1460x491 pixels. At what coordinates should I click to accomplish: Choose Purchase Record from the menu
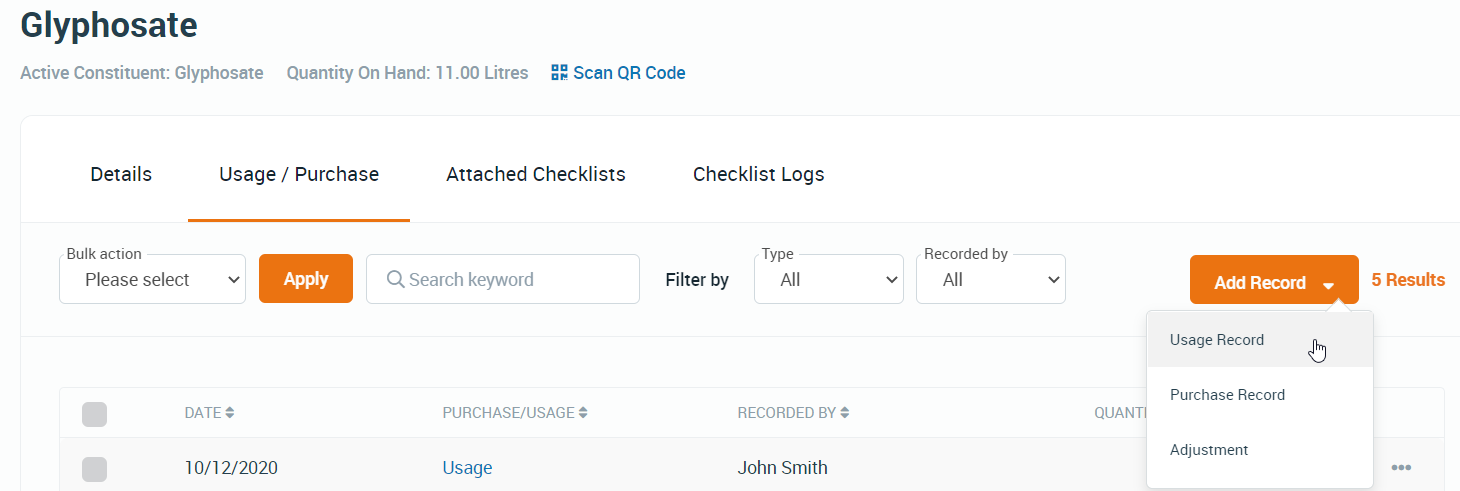coord(1260,395)
